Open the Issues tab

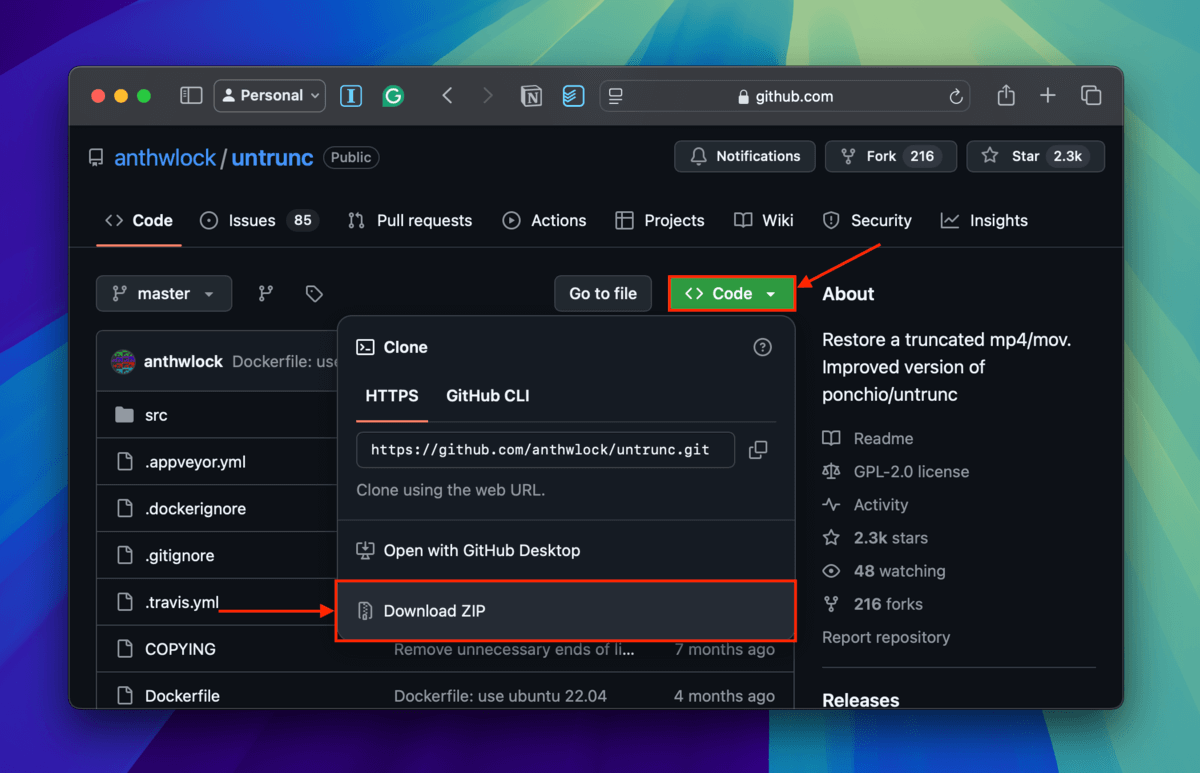259,220
